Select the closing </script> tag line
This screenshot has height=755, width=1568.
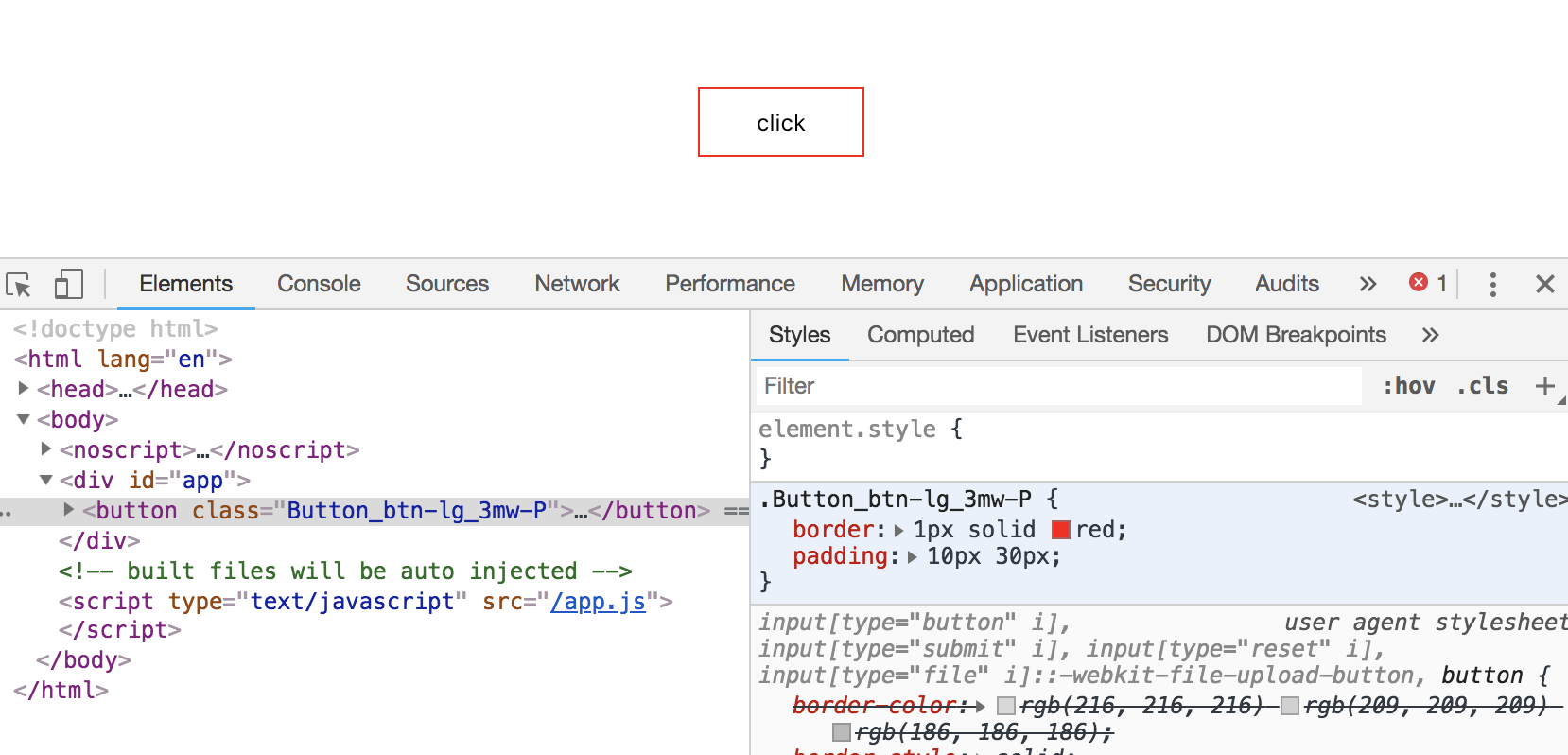point(119,630)
